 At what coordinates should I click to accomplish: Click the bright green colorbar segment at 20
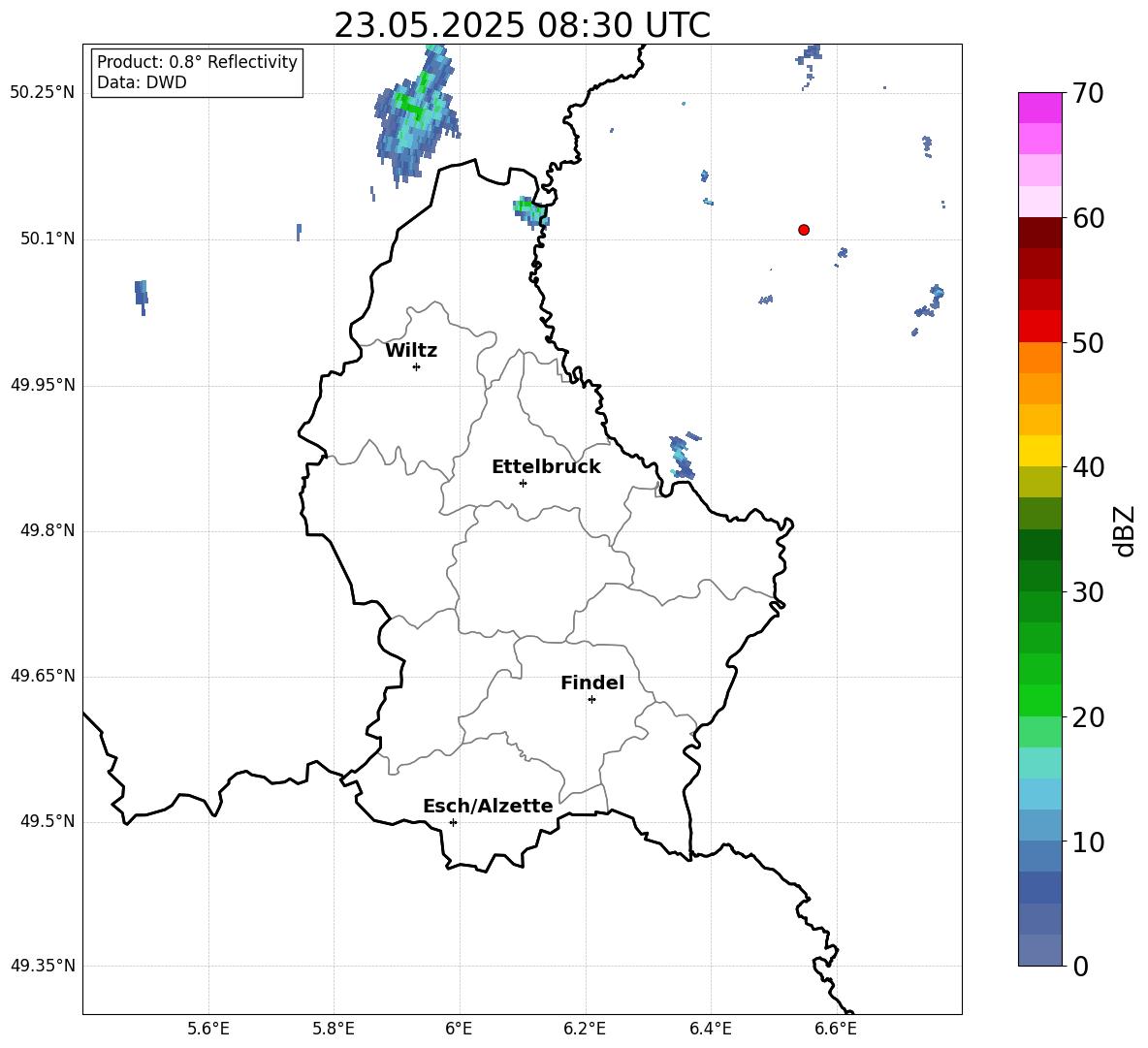pyautogui.click(x=1039, y=700)
